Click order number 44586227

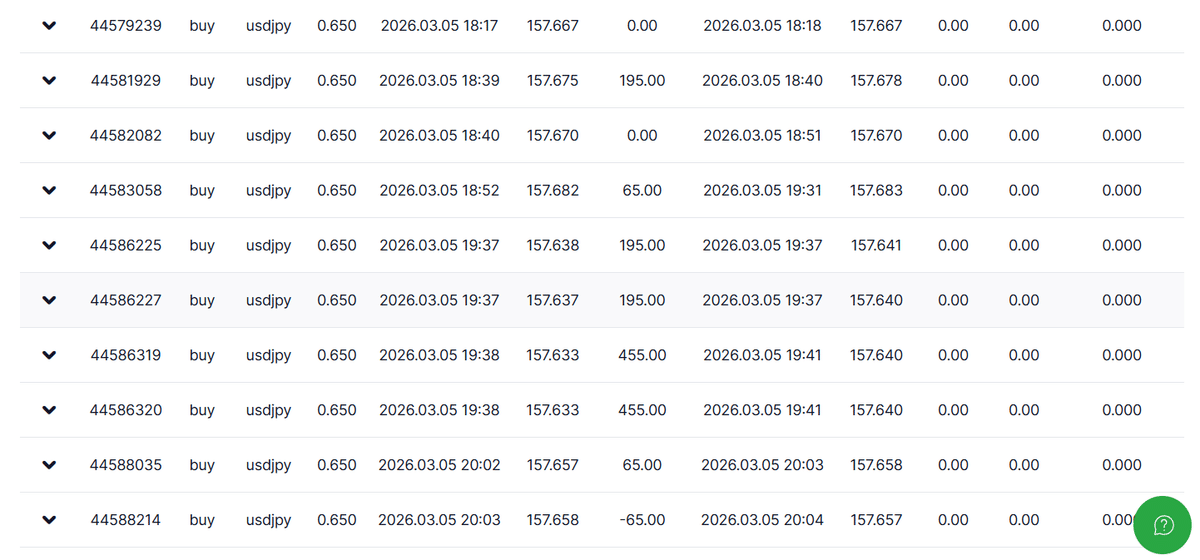pyautogui.click(x=126, y=300)
